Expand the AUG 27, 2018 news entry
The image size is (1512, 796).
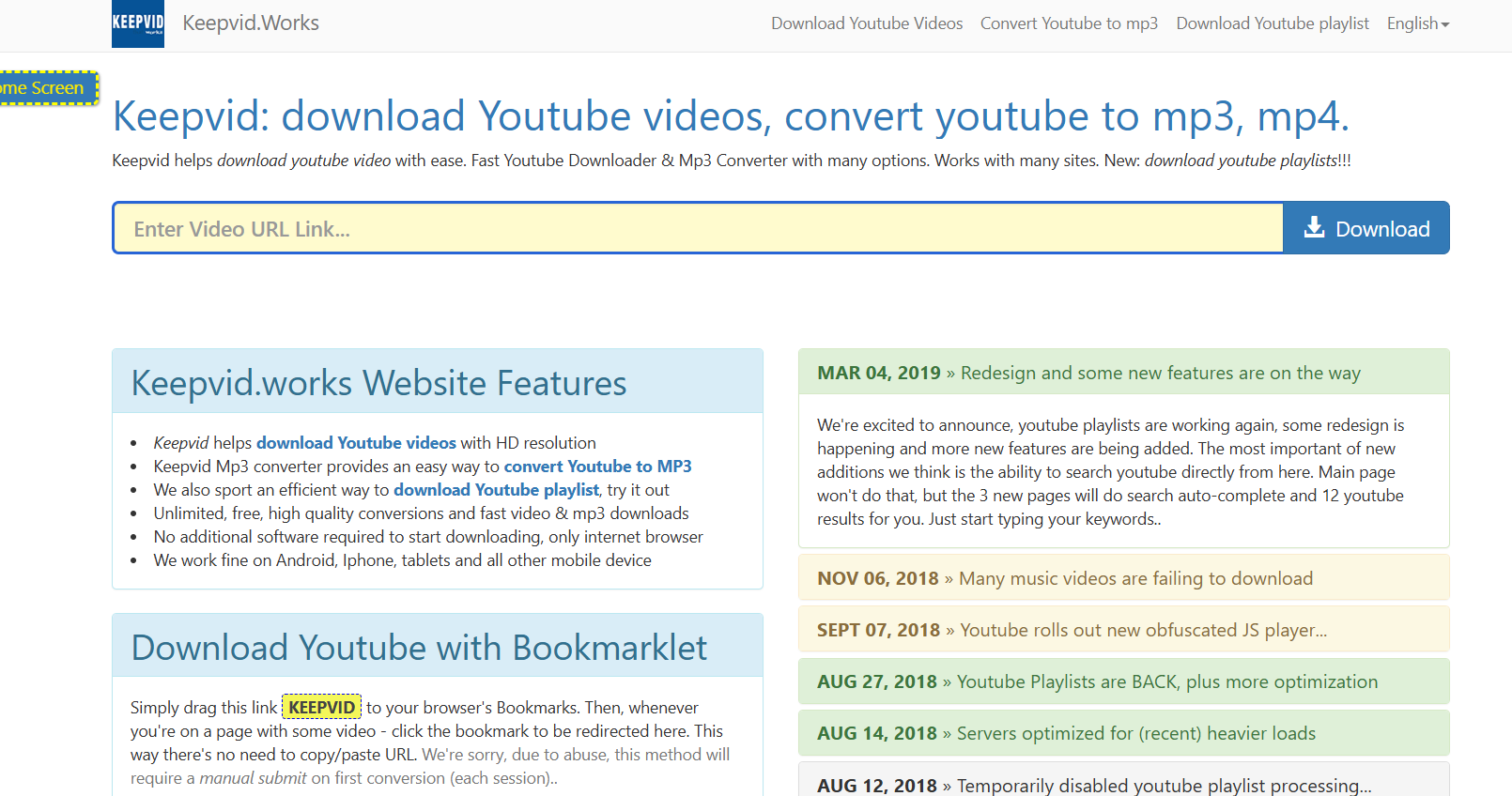pos(1123,681)
